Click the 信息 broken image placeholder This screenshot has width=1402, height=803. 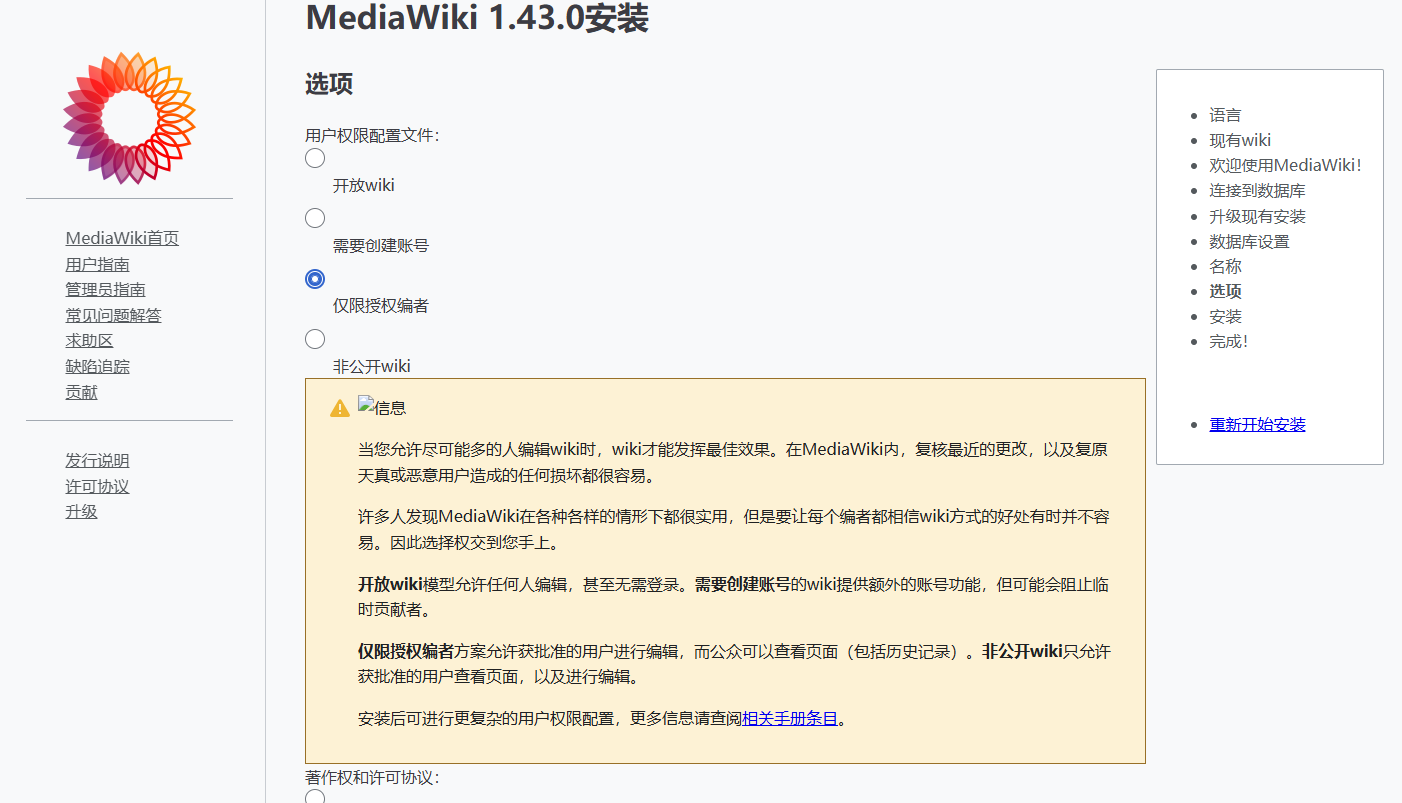coord(382,408)
